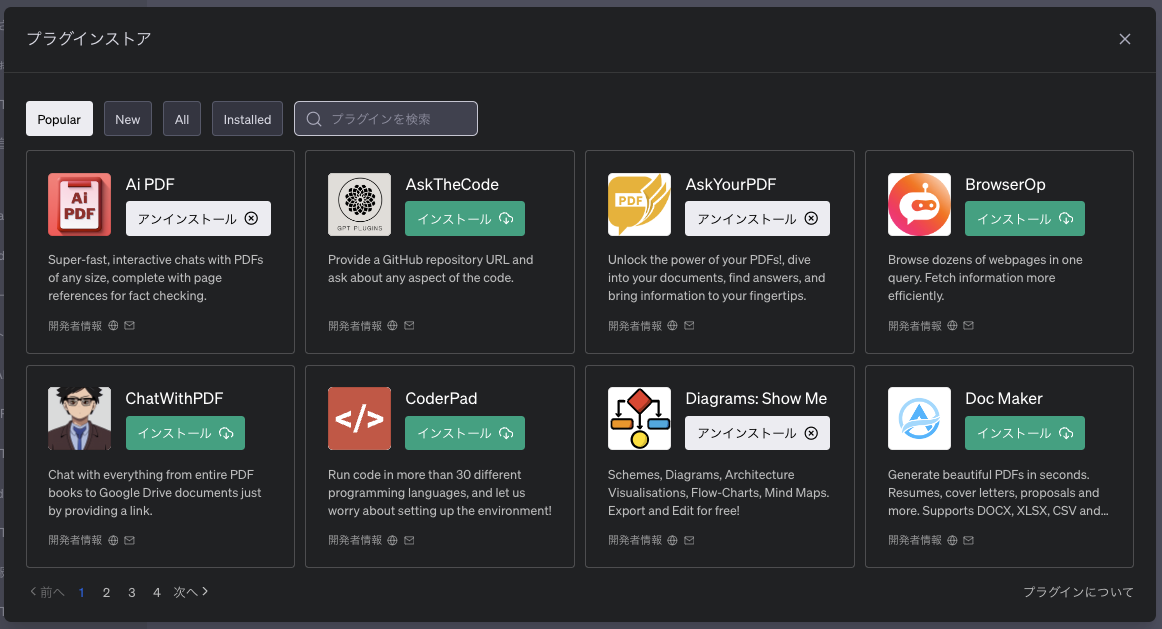Select the Doc Maker logo
This screenshot has width=1162, height=629.
919,418
